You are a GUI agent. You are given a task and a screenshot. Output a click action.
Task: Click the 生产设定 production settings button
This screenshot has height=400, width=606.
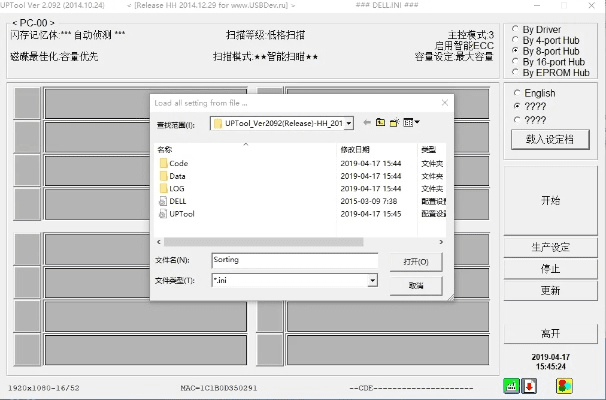click(550, 247)
